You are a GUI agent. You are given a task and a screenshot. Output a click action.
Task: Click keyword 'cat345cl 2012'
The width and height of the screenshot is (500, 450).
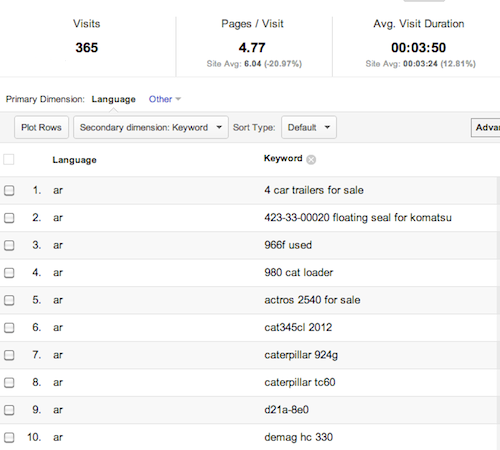coord(298,327)
